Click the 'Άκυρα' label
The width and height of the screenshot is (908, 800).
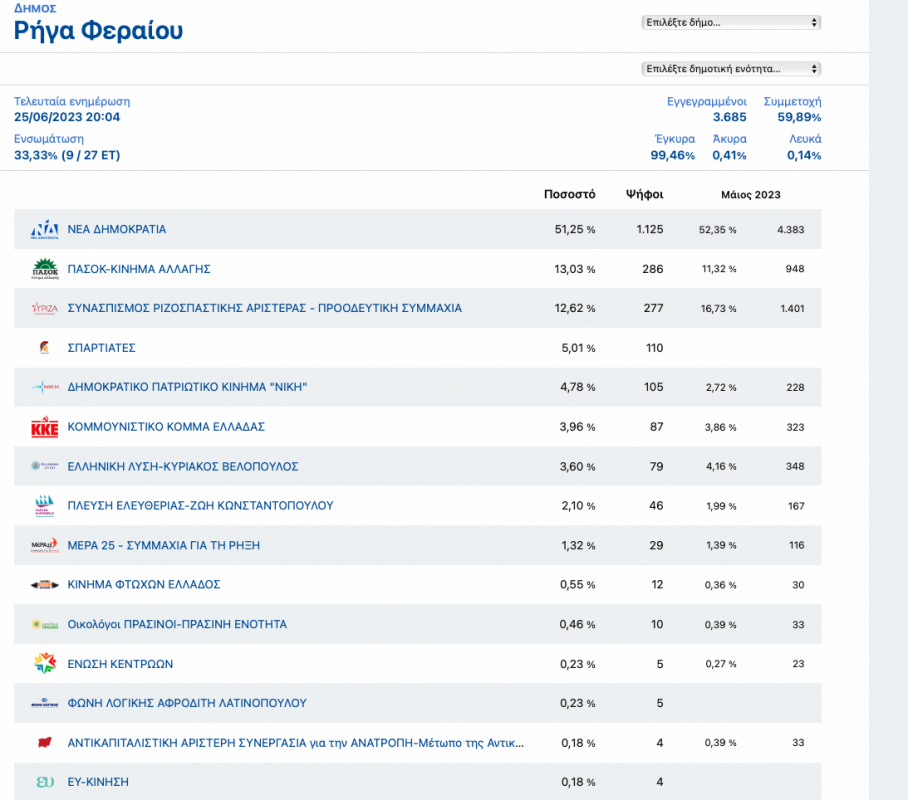730,139
